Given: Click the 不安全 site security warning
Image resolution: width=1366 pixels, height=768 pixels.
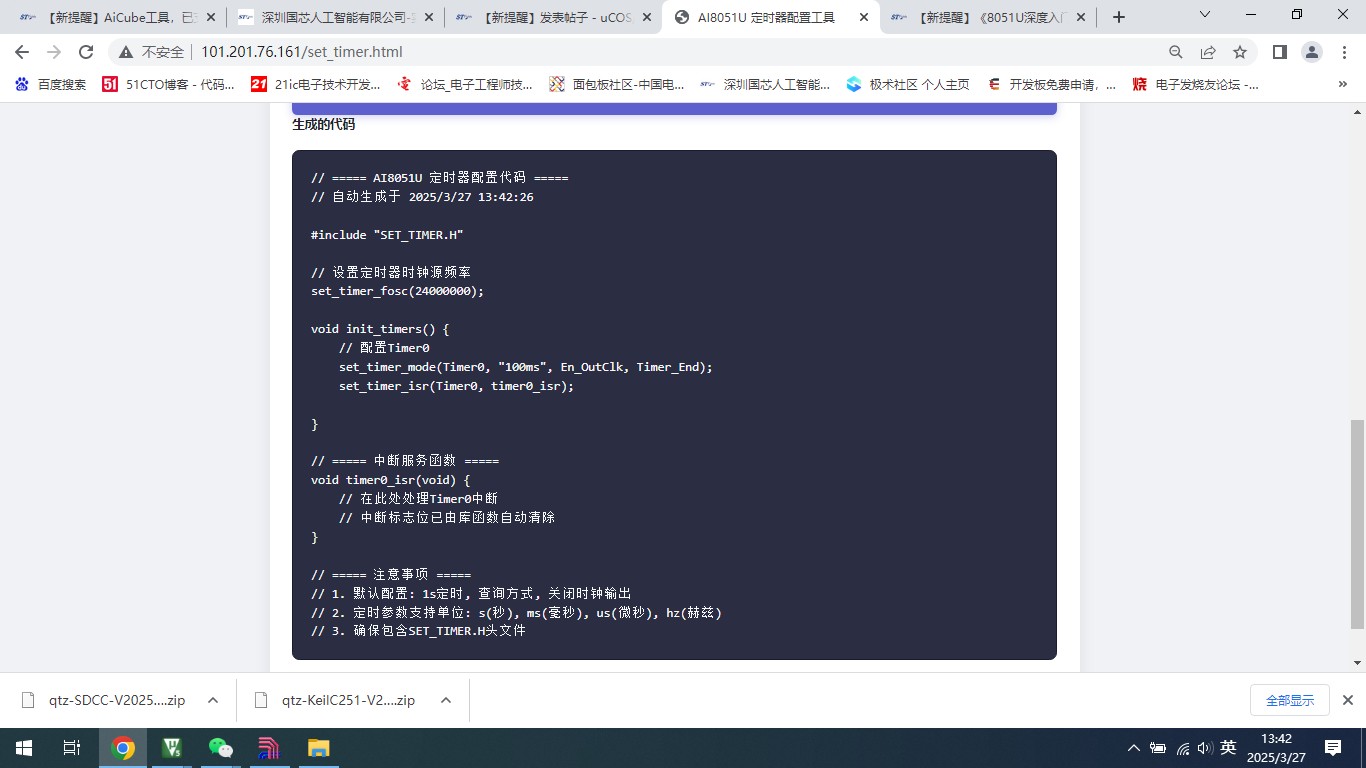Looking at the screenshot, I should [x=152, y=52].
